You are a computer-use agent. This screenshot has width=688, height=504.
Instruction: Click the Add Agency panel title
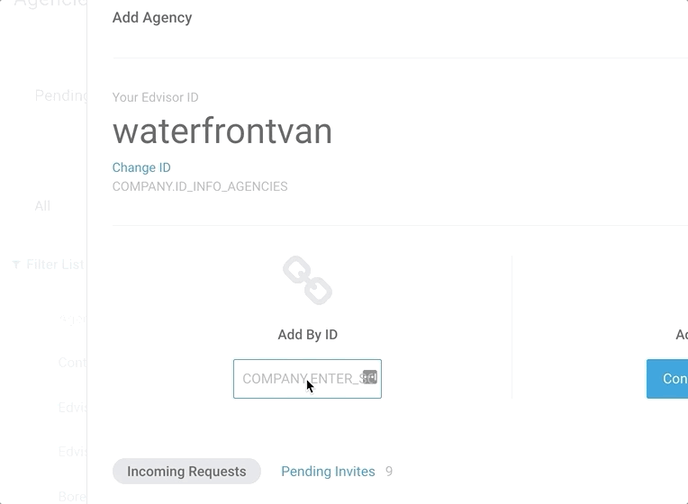click(x=152, y=18)
